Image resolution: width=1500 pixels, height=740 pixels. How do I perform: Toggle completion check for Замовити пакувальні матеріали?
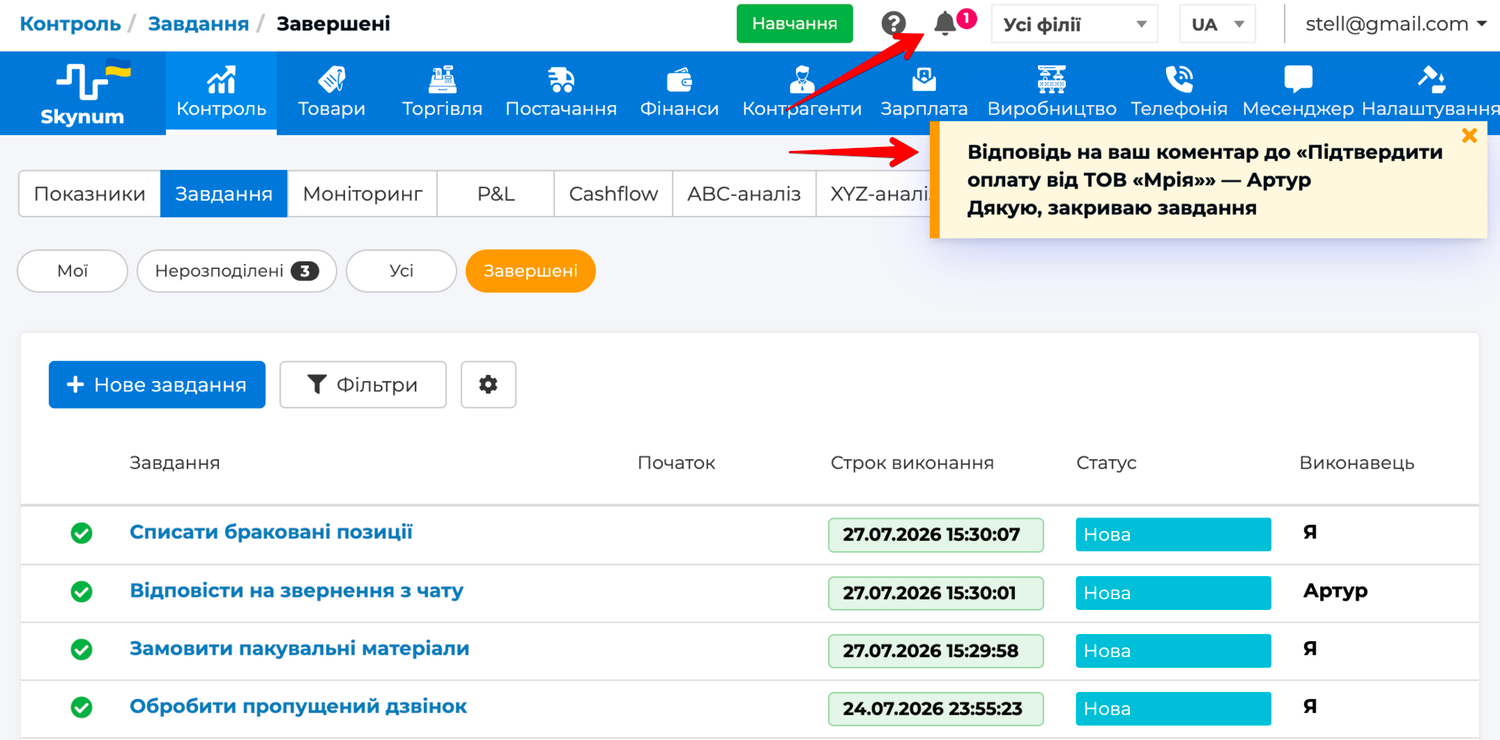click(x=82, y=650)
